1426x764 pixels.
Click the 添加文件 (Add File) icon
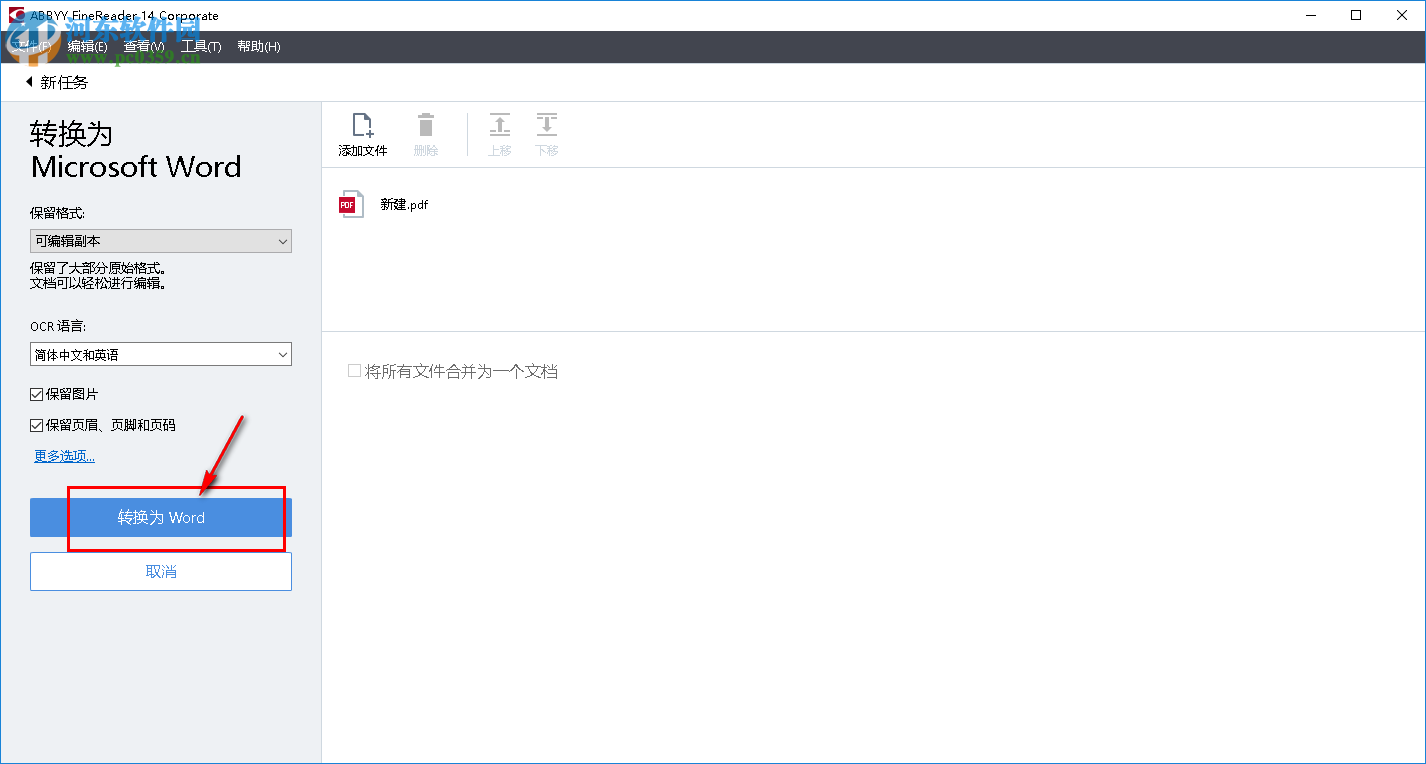362,130
